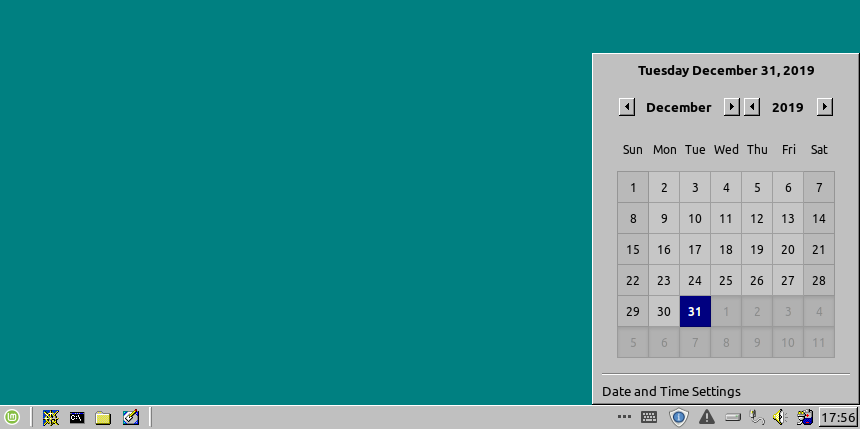
Task: Advance to the next year
Action: 825,107
